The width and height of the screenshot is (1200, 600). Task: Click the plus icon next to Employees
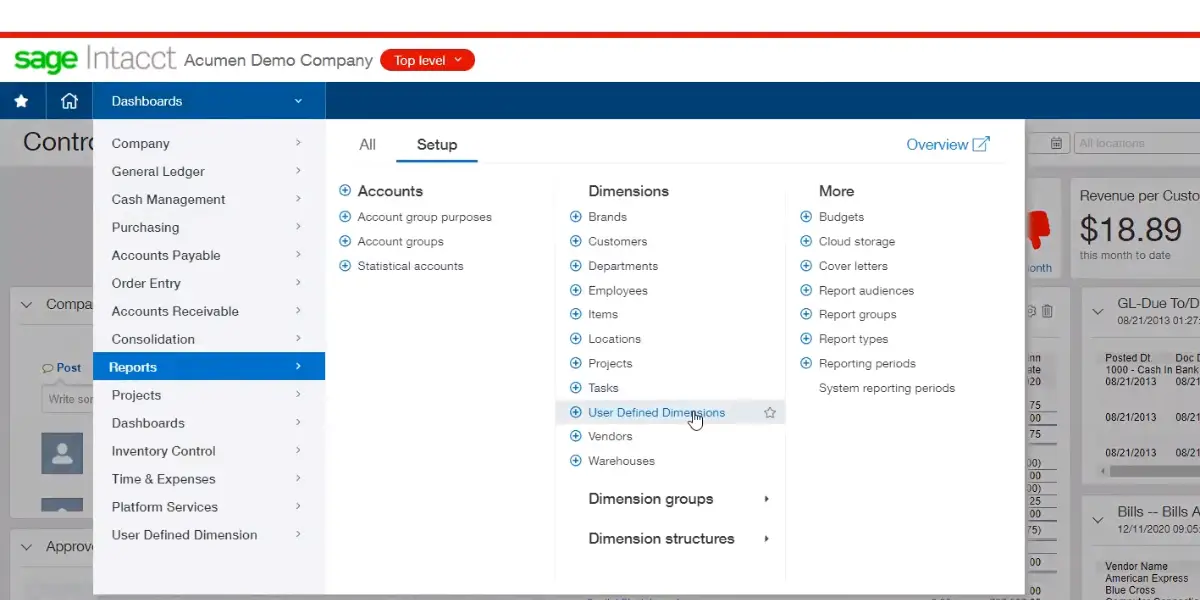575,290
